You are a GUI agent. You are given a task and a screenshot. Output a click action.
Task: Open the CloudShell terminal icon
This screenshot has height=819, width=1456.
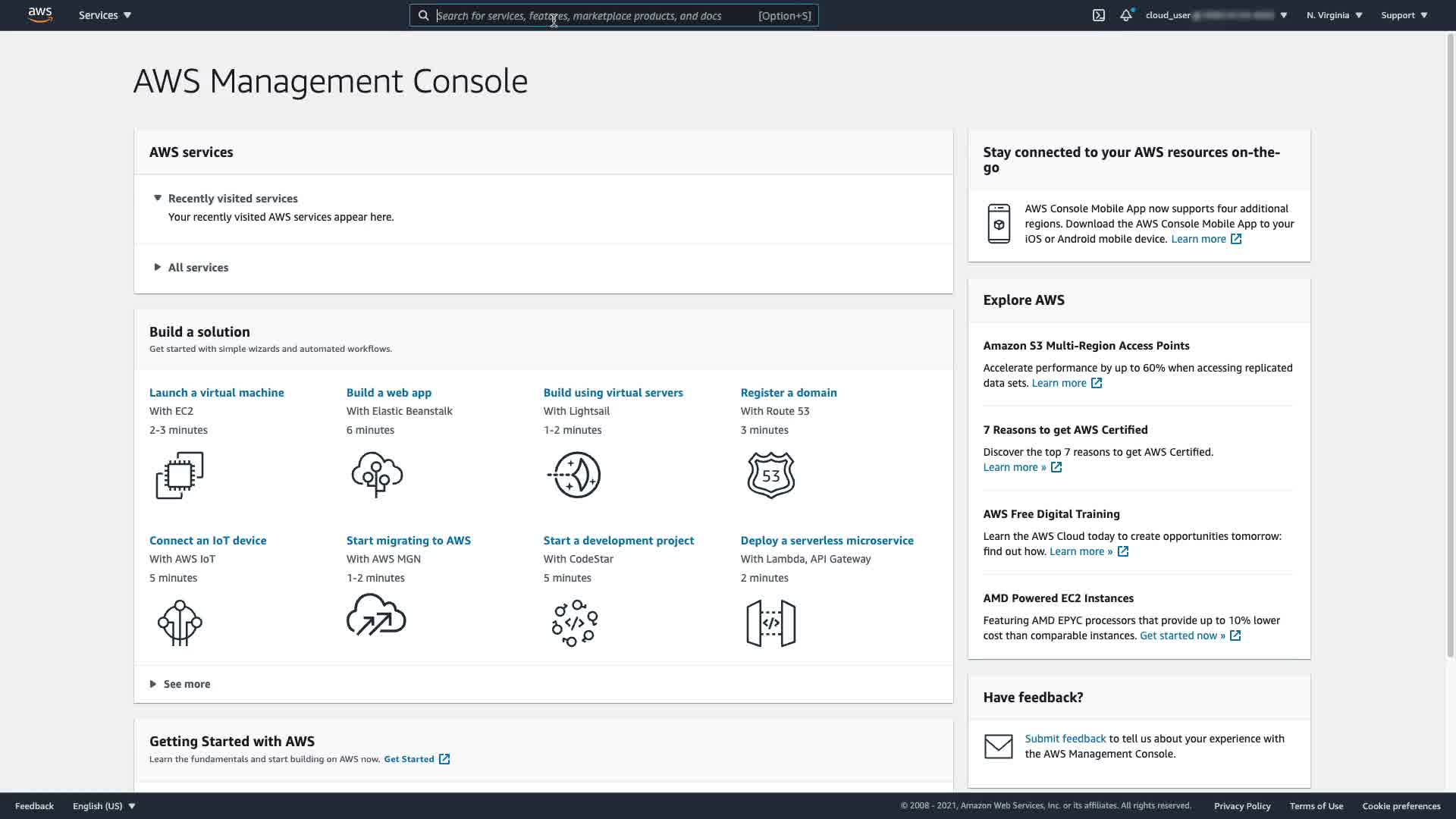point(1098,15)
